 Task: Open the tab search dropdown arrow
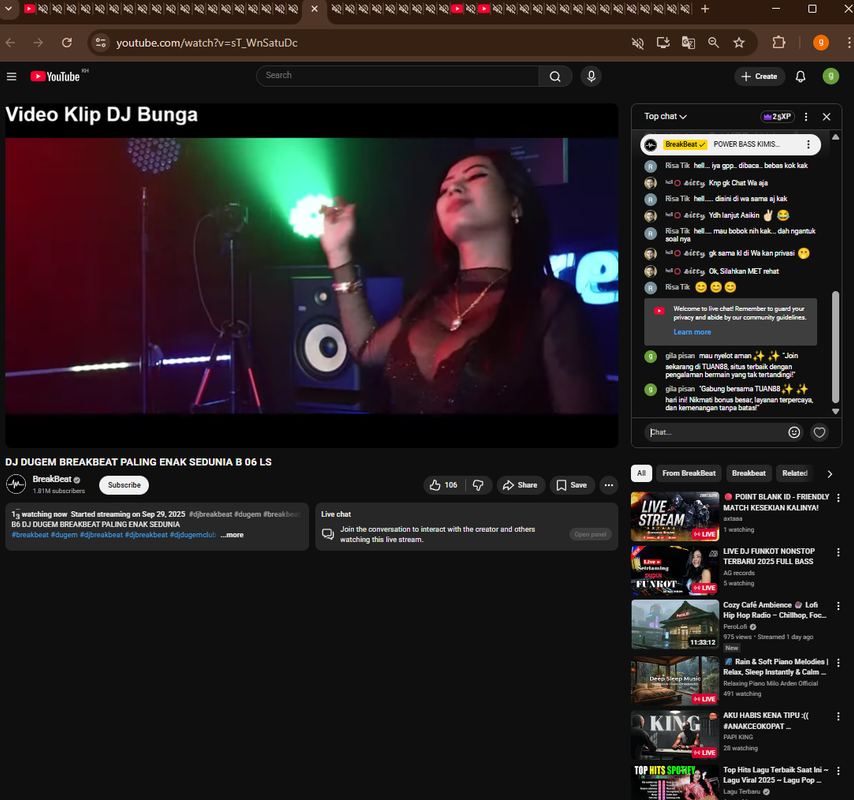[8, 9]
